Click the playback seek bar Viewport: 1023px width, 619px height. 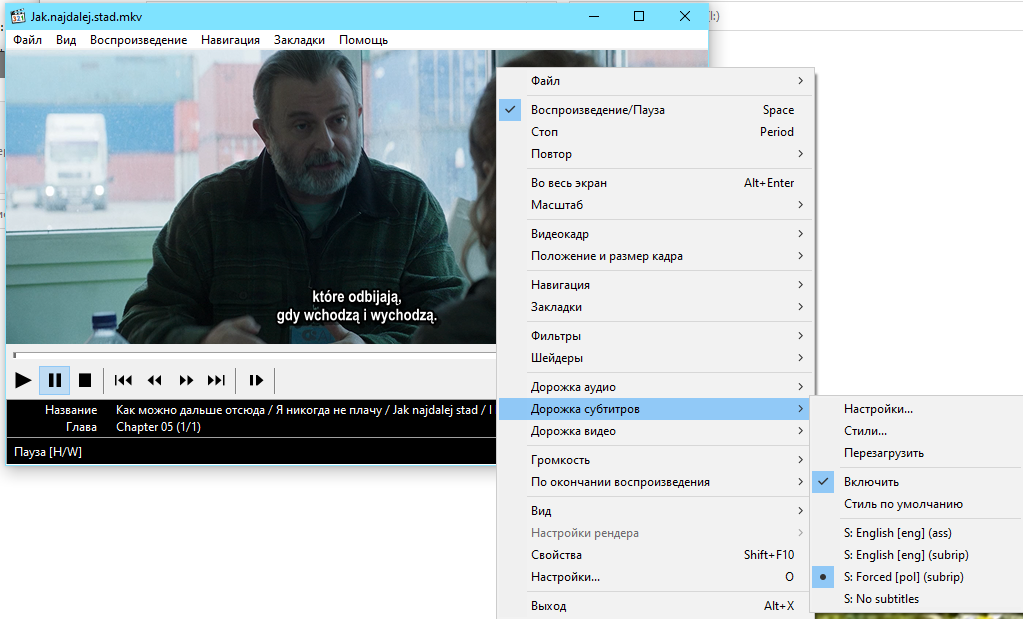(x=250, y=355)
